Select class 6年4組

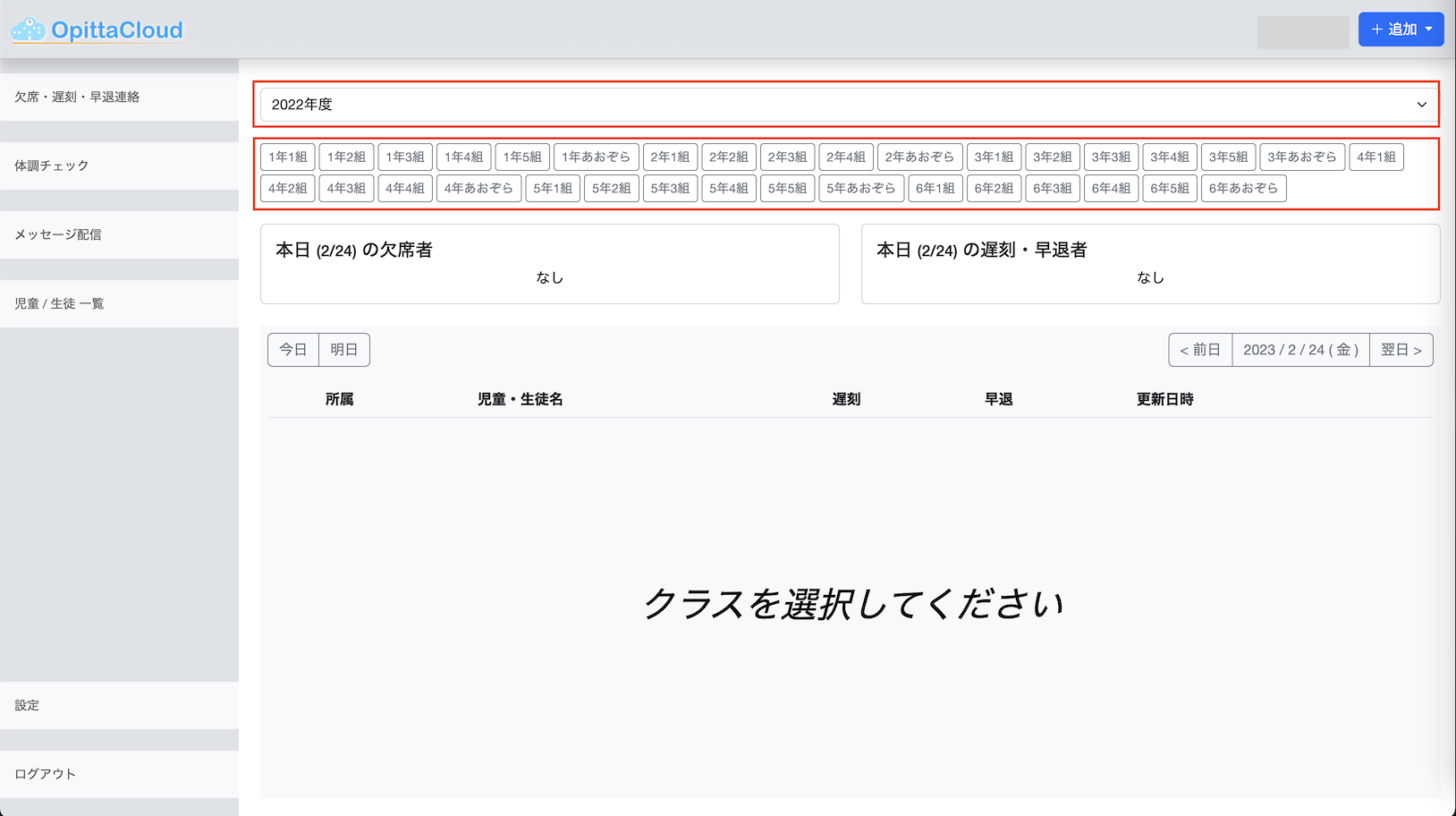point(1111,188)
